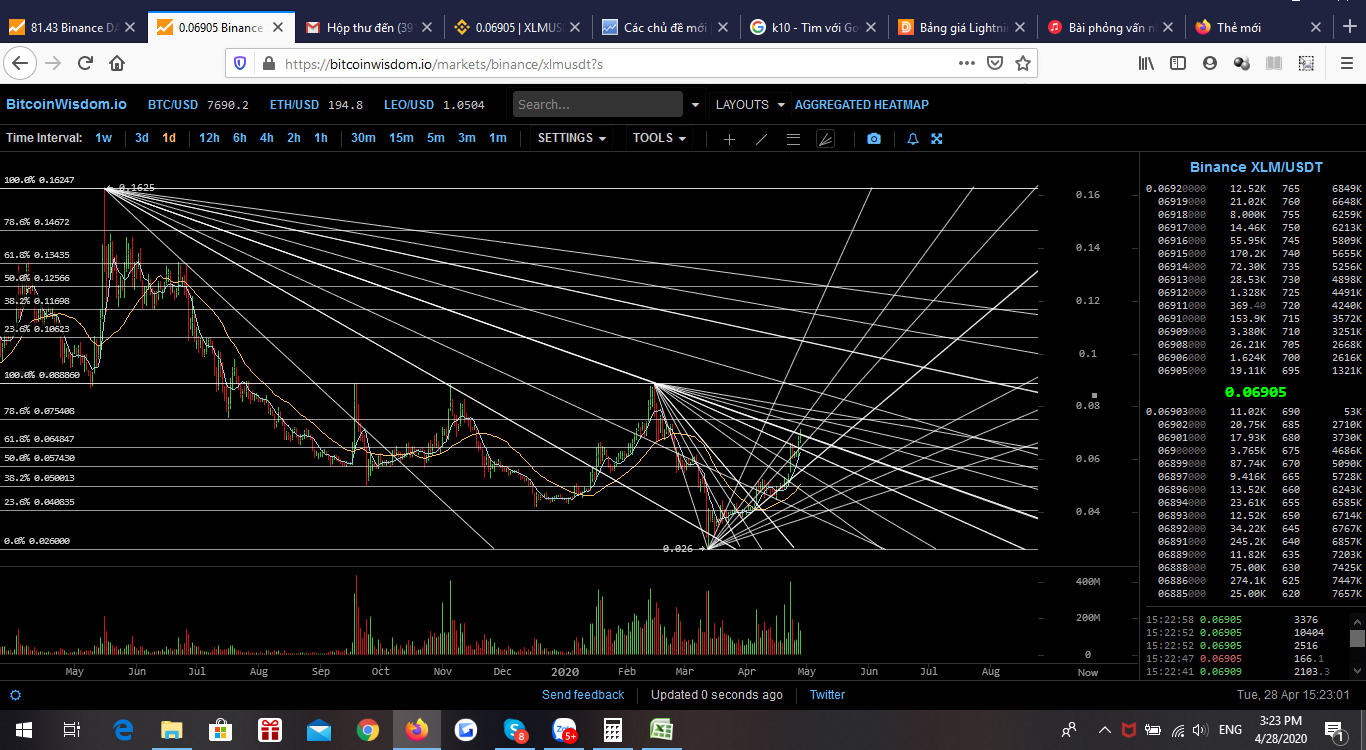Change chart interval to 1h
1366x750 pixels.
(x=321, y=138)
